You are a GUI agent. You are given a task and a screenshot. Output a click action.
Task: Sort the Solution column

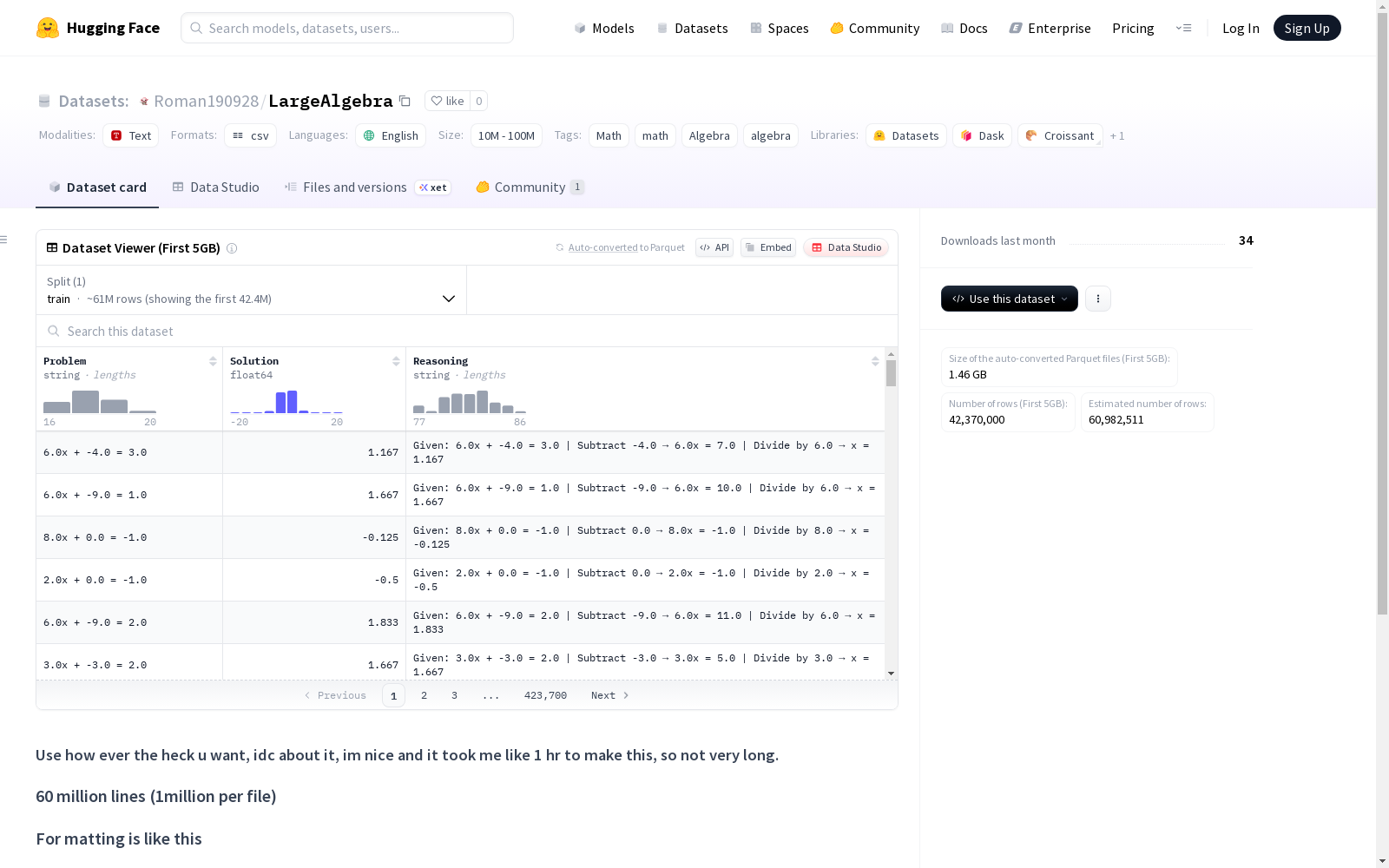(396, 361)
